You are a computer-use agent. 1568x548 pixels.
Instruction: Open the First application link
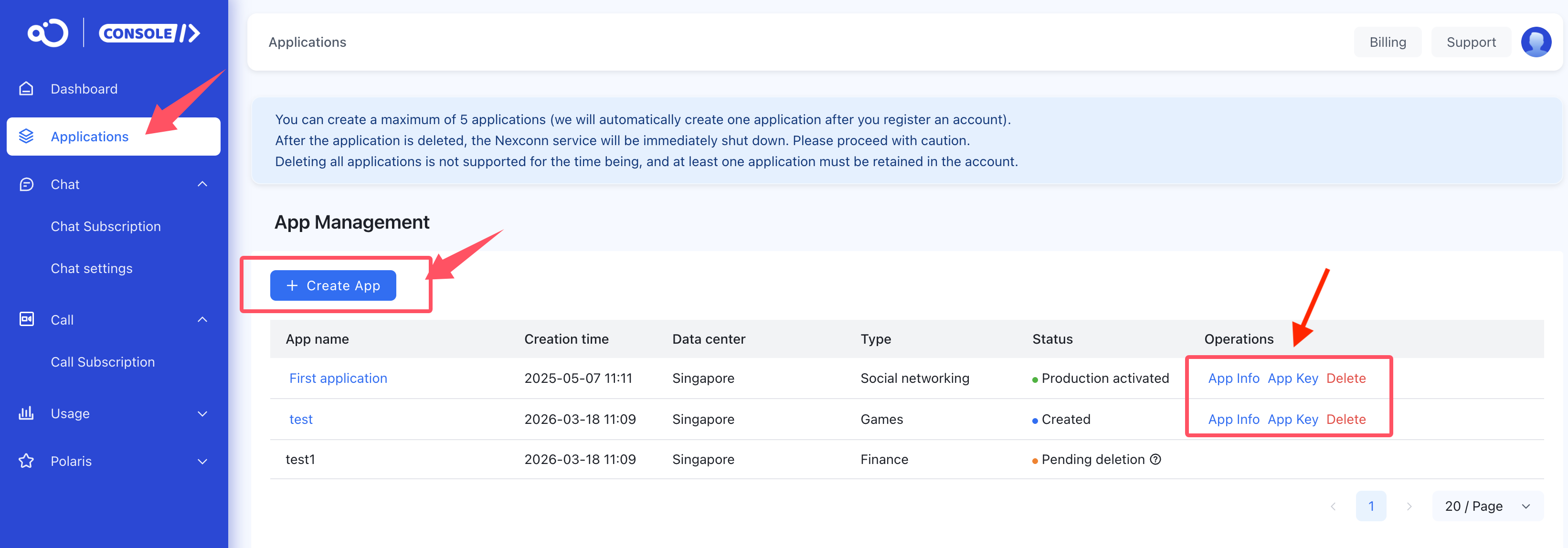pos(338,379)
